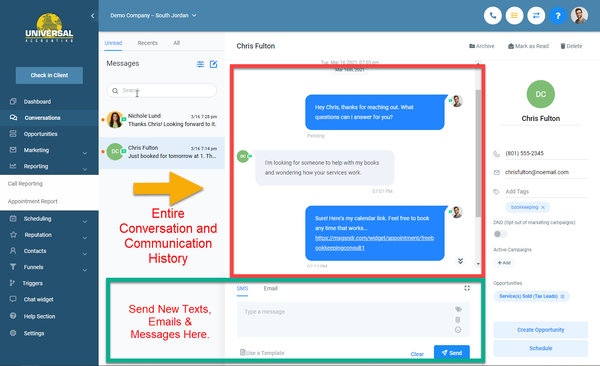Jump to latest message double-chevron
This screenshot has width=600, height=366.
click(460, 261)
